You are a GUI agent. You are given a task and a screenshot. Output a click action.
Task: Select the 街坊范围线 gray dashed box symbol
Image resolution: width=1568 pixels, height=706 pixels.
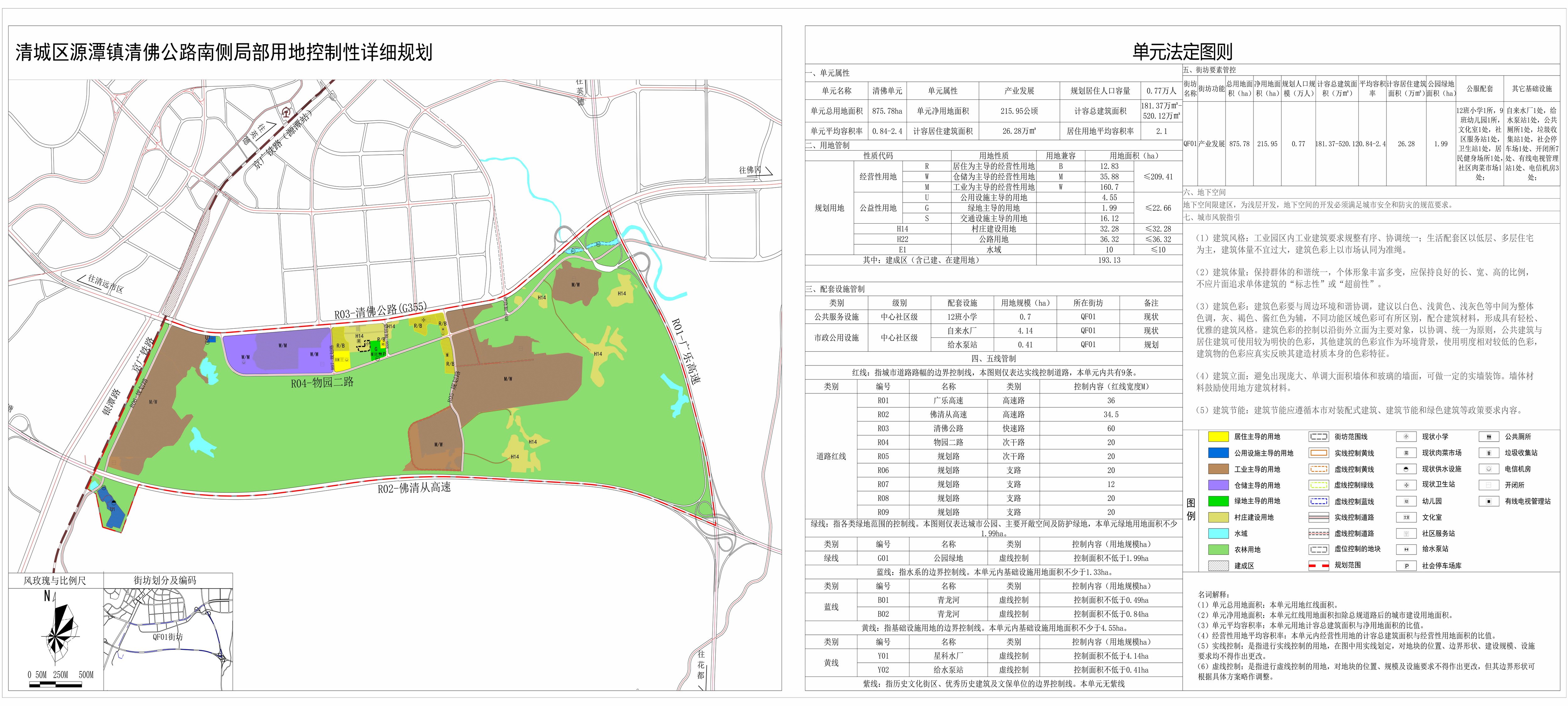pyautogui.click(x=1318, y=436)
